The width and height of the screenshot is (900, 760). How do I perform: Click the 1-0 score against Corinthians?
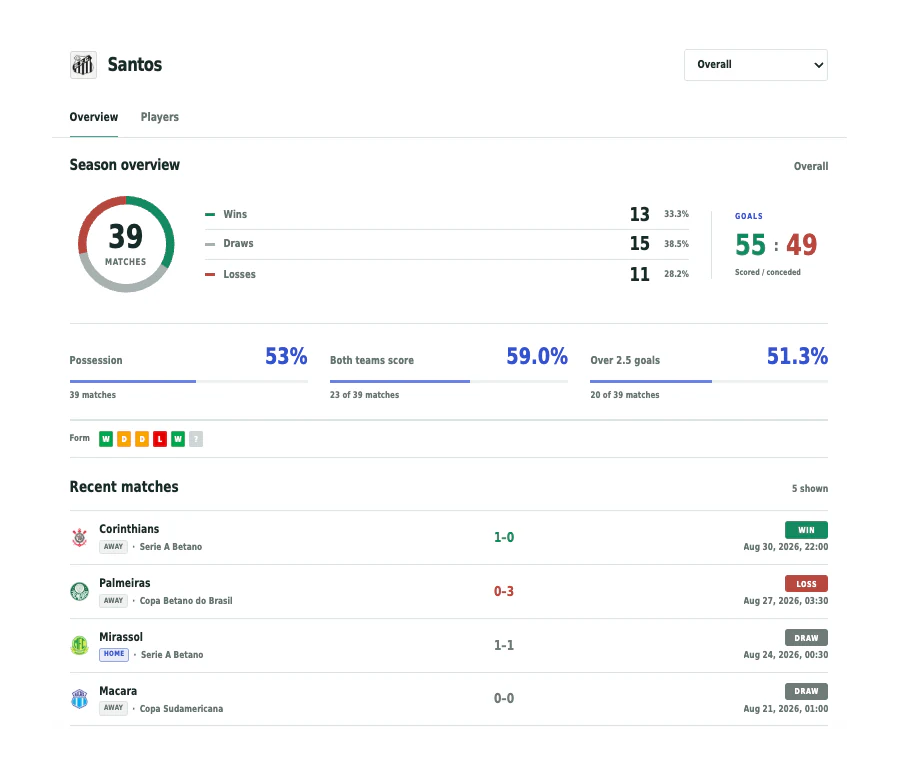(504, 537)
